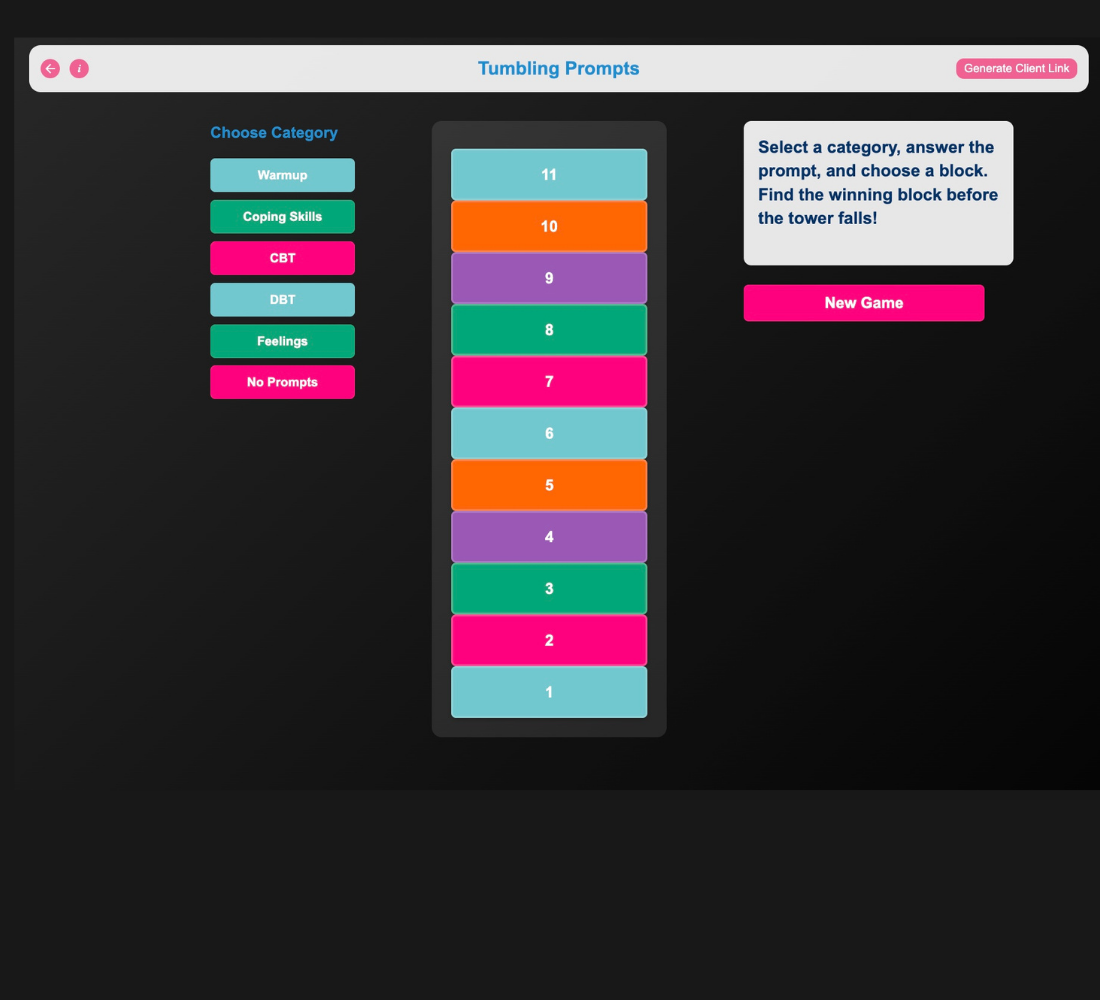Select the Warmup category
1100x1000 pixels.
282,175
